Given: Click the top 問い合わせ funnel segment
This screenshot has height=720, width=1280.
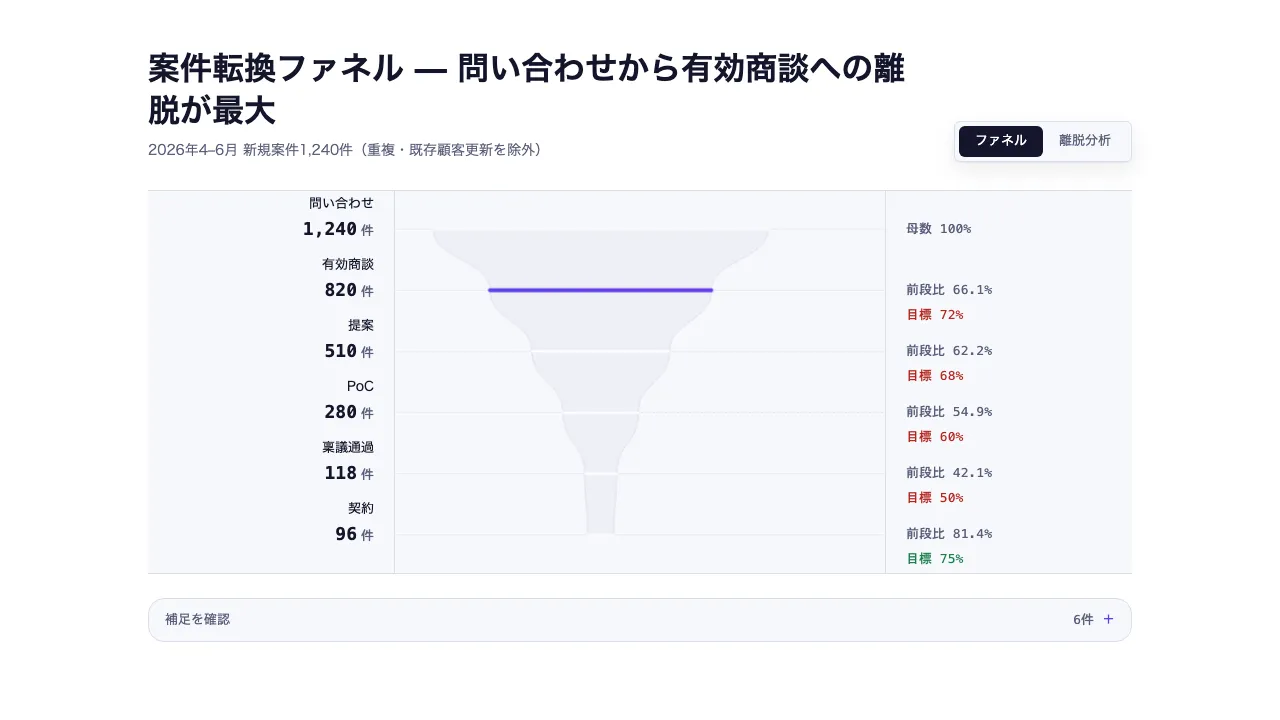Looking at the screenshot, I should [x=600, y=258].
